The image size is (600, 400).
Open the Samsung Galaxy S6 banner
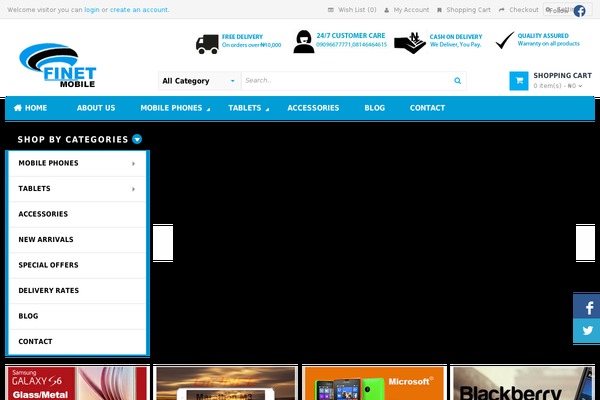(x=77, y=383)
